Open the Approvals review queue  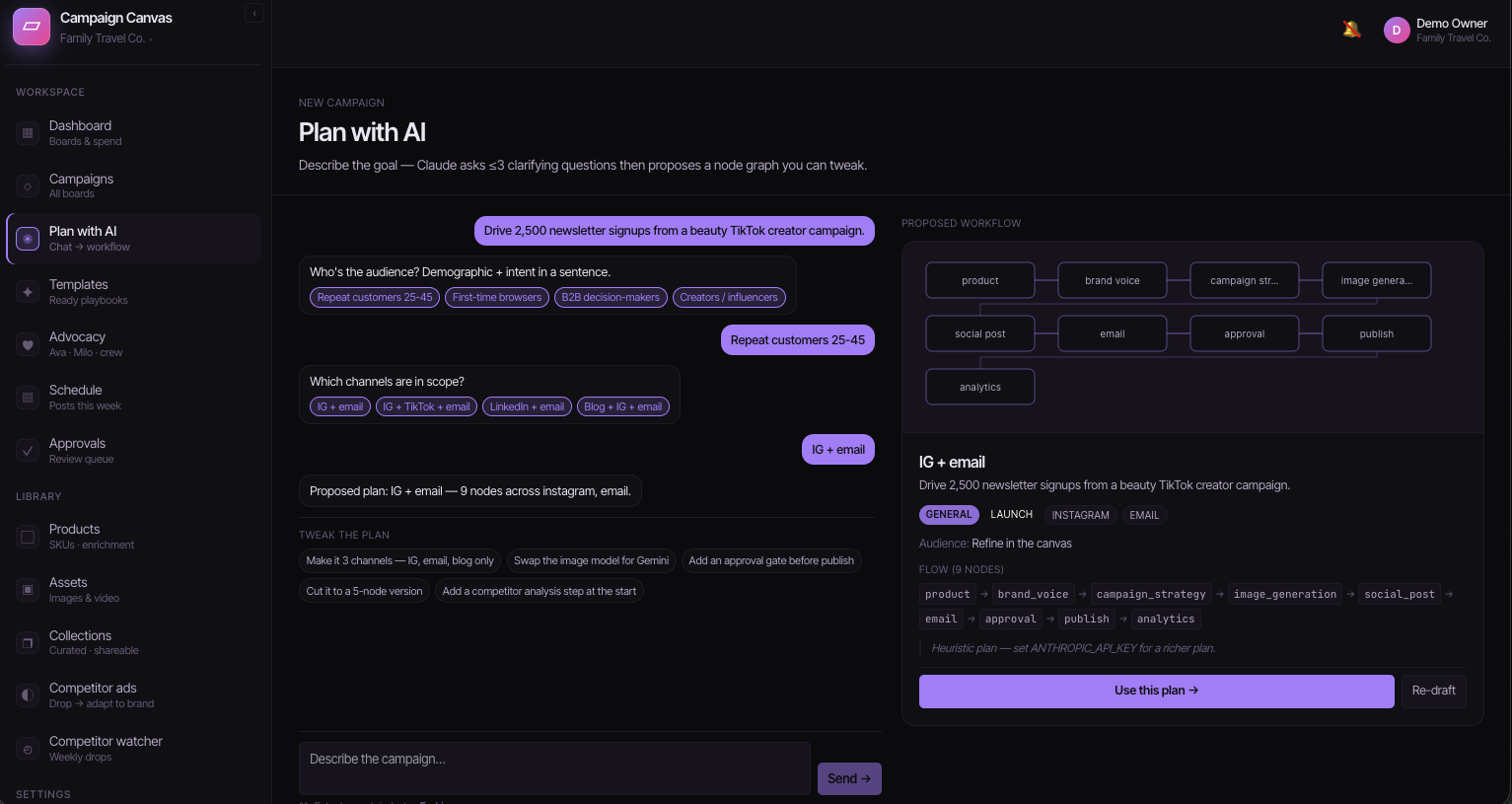[134, 451]
